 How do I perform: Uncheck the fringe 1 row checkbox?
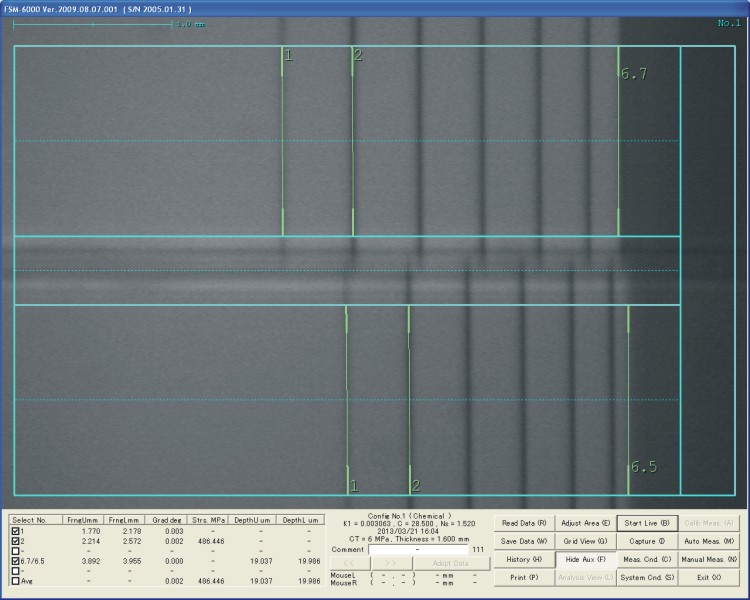click(x=15, y=531)
